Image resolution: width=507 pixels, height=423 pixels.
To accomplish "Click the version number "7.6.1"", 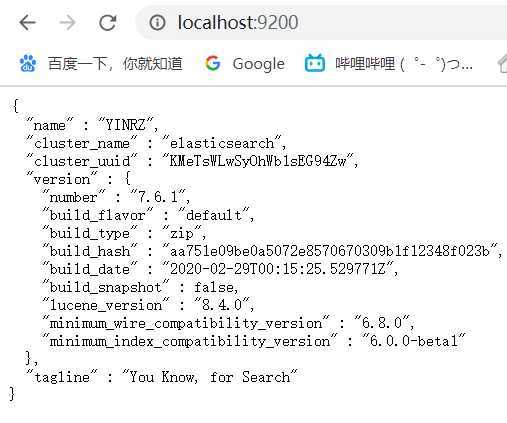I will pyautogui.click(x=158, y=197).
